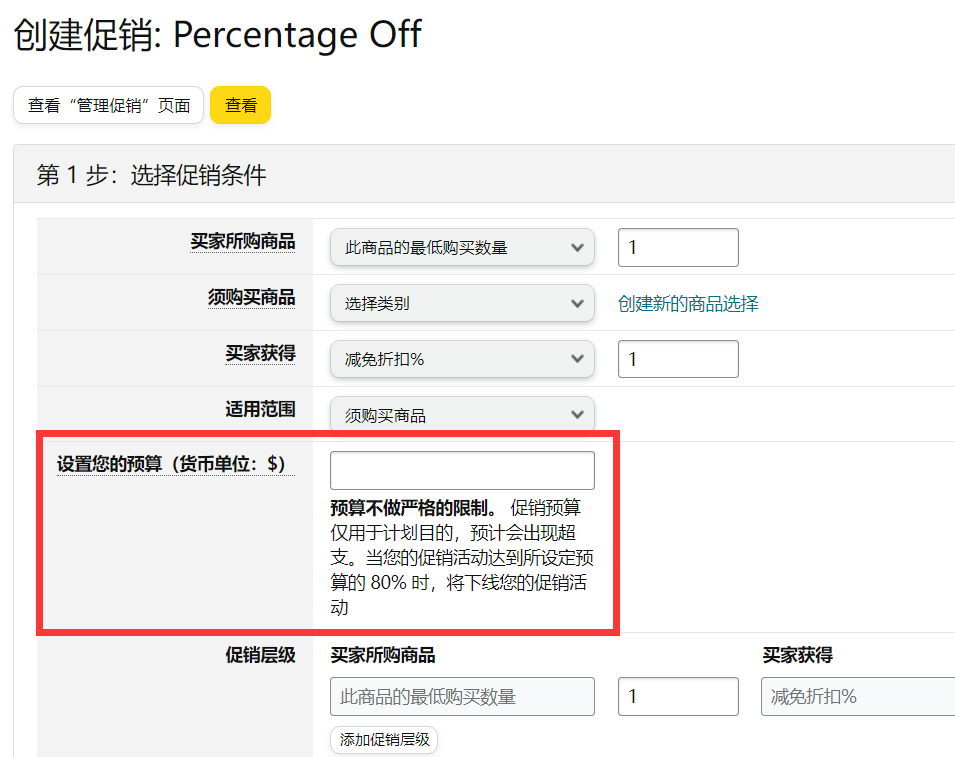Select the tier quantity input field
The height and width of the screenshot is (757, 955).
click(x=678, y=696)
